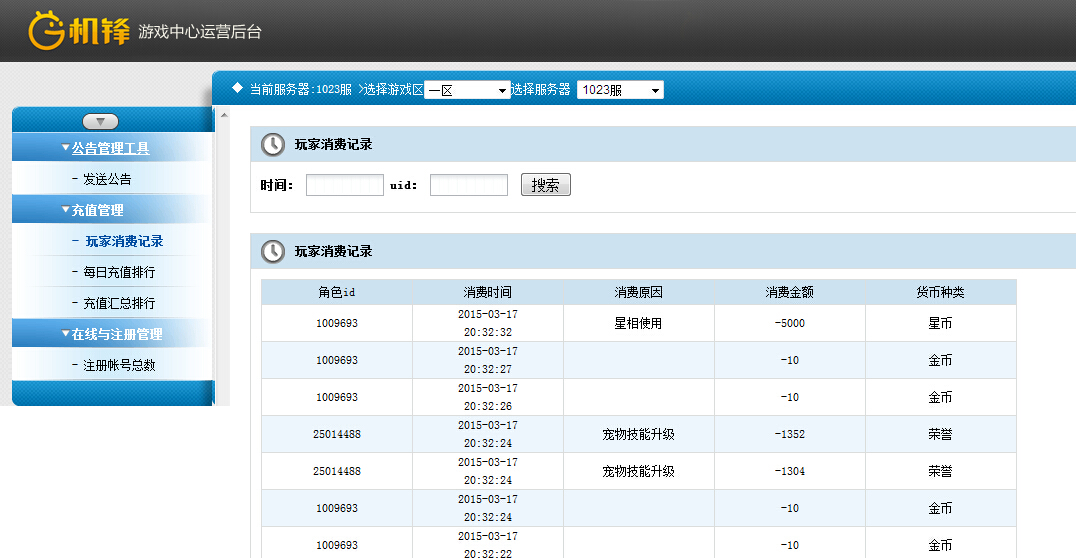The height and width of the screenshot is (558, 1076).
Task: Click the 消费时间 column header
Action: click(x=488, y=292)
